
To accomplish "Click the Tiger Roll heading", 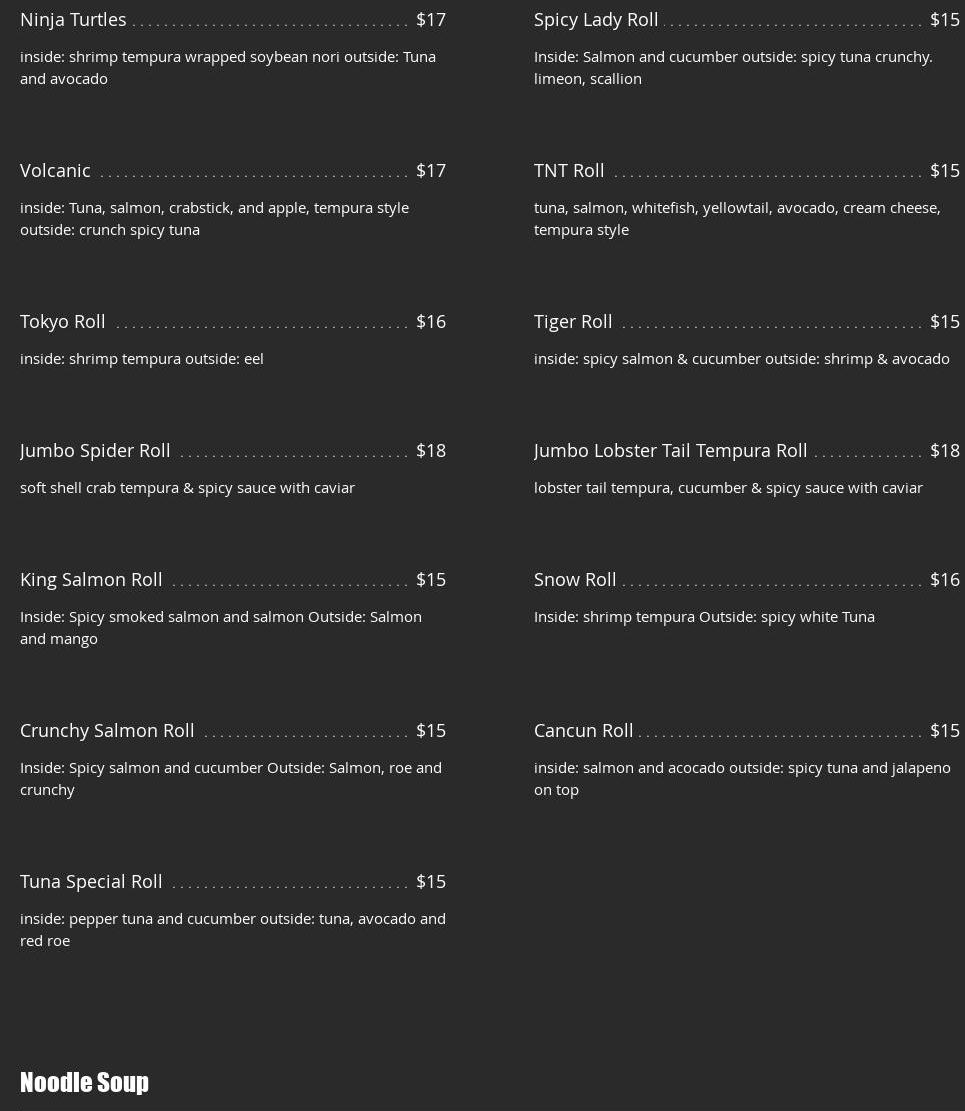I will [573, 322].
